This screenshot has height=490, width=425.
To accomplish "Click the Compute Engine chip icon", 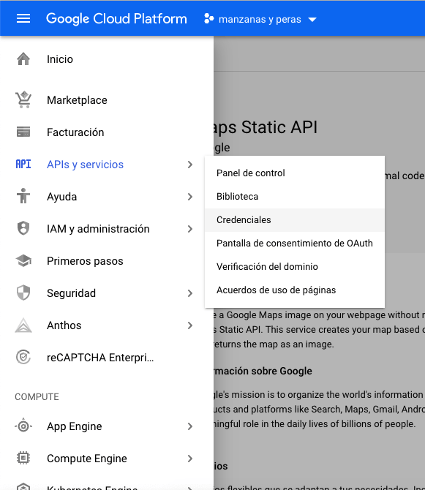I will tap(23, 458).
